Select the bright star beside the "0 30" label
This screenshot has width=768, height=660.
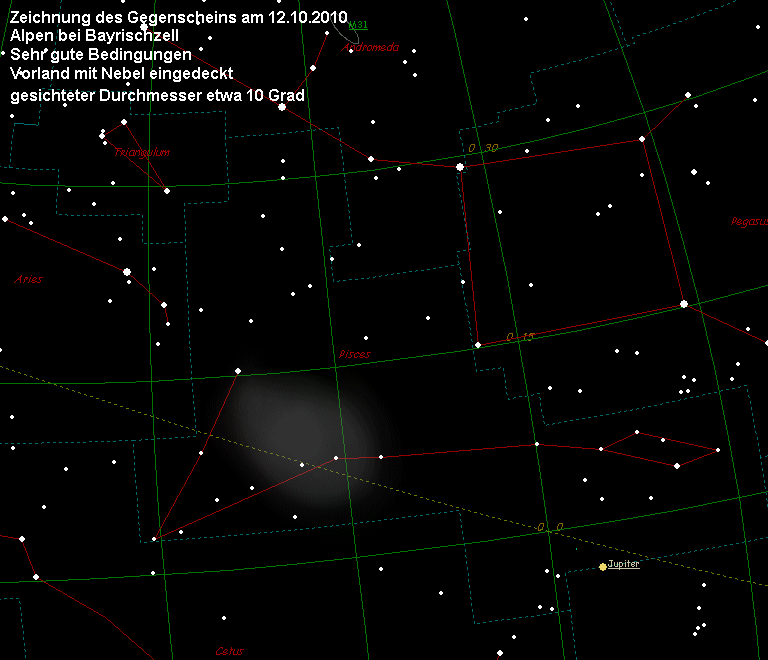[460, 167]
